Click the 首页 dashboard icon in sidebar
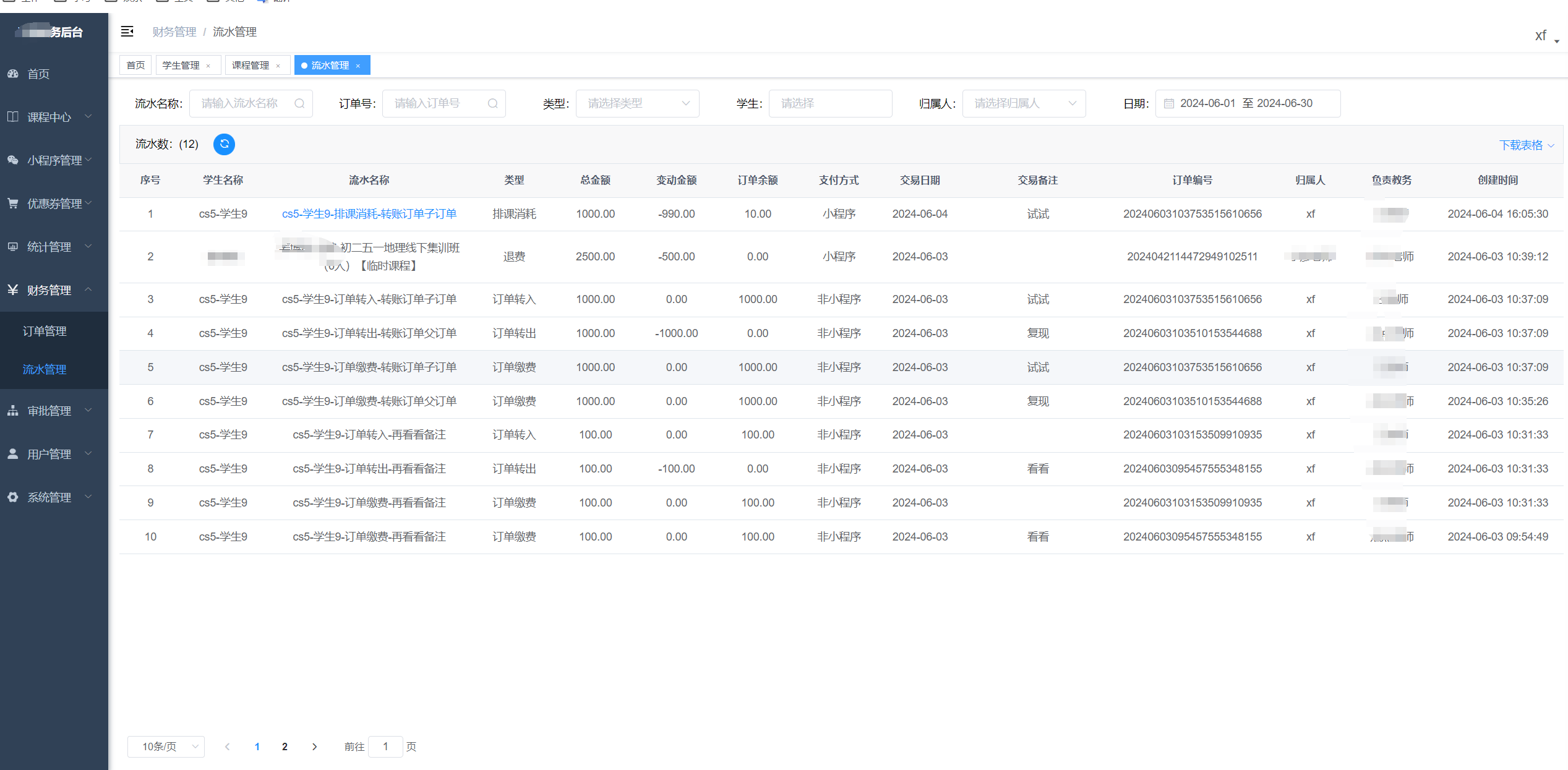The width and height of the screenshot is (1568, 770). click(x=13, y=74)
